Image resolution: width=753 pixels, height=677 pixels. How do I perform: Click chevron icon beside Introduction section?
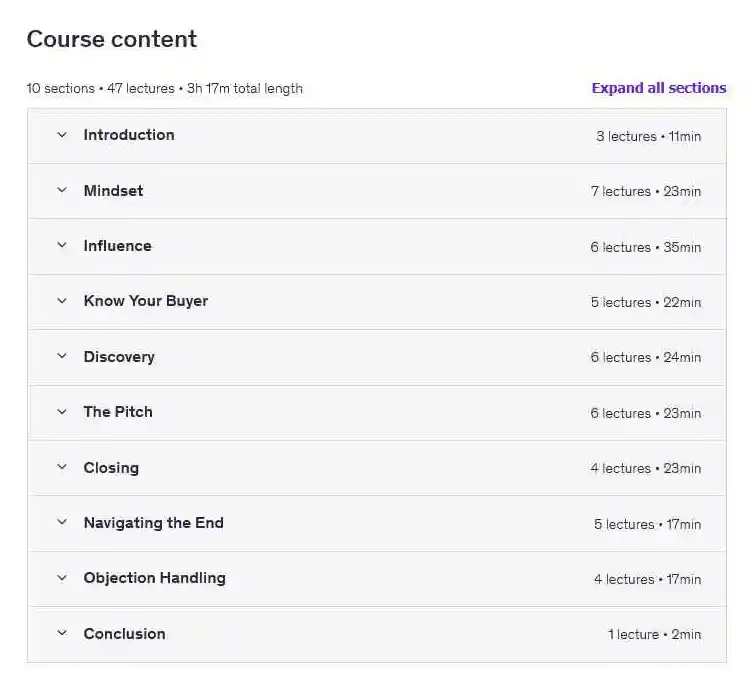click(62, 135)
